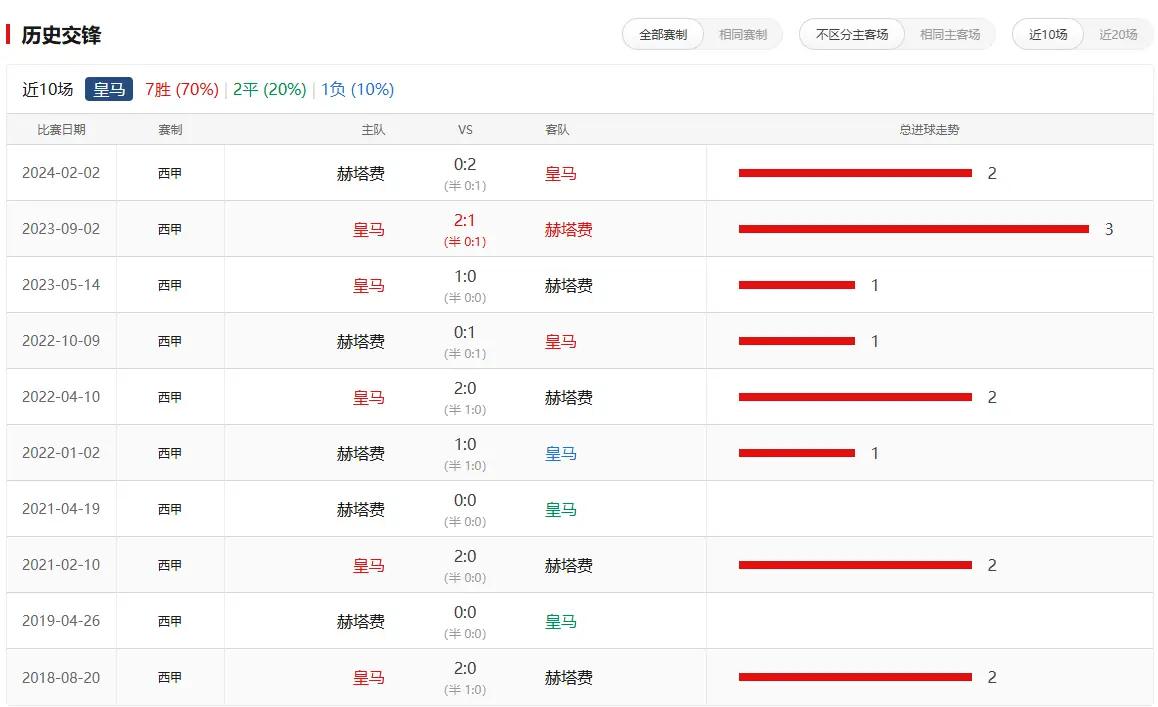Click the goal bar for 2022-10-09 match

click(797, 341)
